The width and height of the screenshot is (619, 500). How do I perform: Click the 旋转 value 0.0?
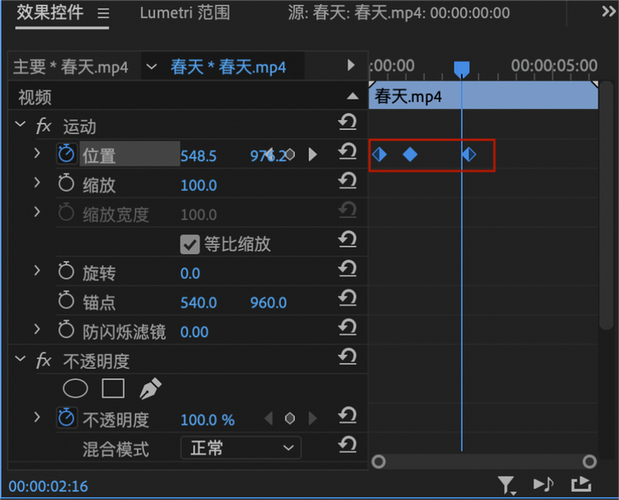(190, 273)
